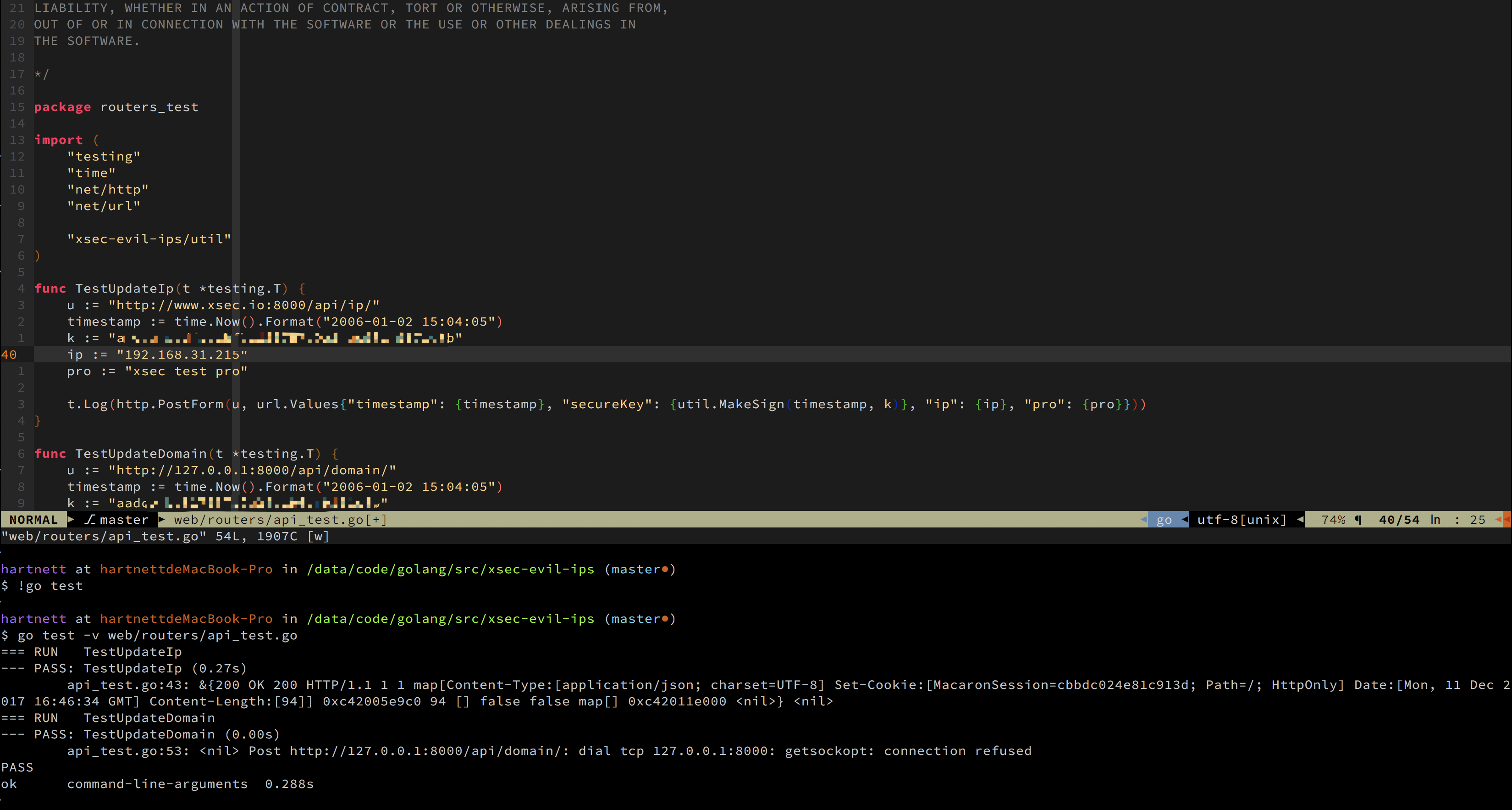Click the NORMAL mode indicator in status line
This screenshot has height=810, width=1512.
point(33,519)
